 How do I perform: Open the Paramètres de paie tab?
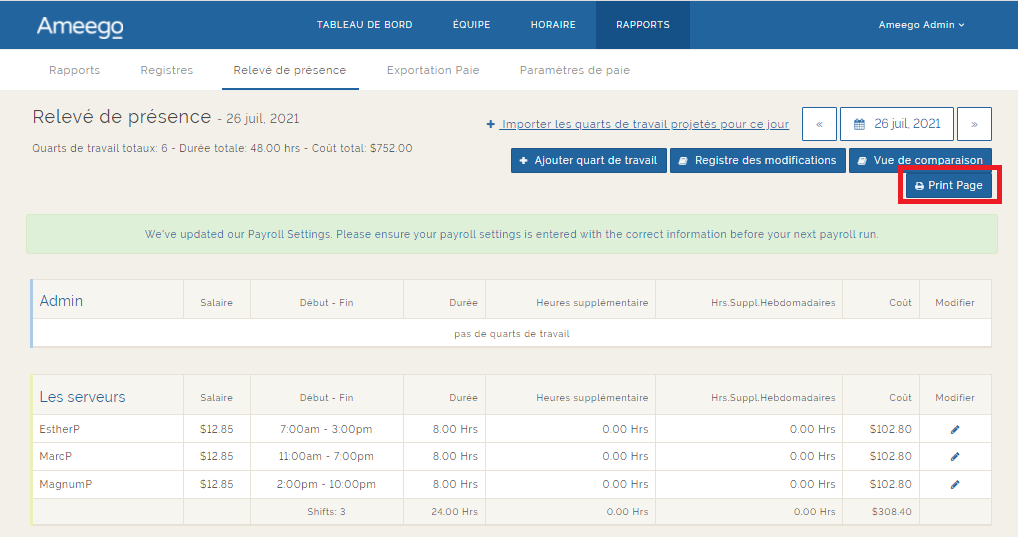point(574,70)
